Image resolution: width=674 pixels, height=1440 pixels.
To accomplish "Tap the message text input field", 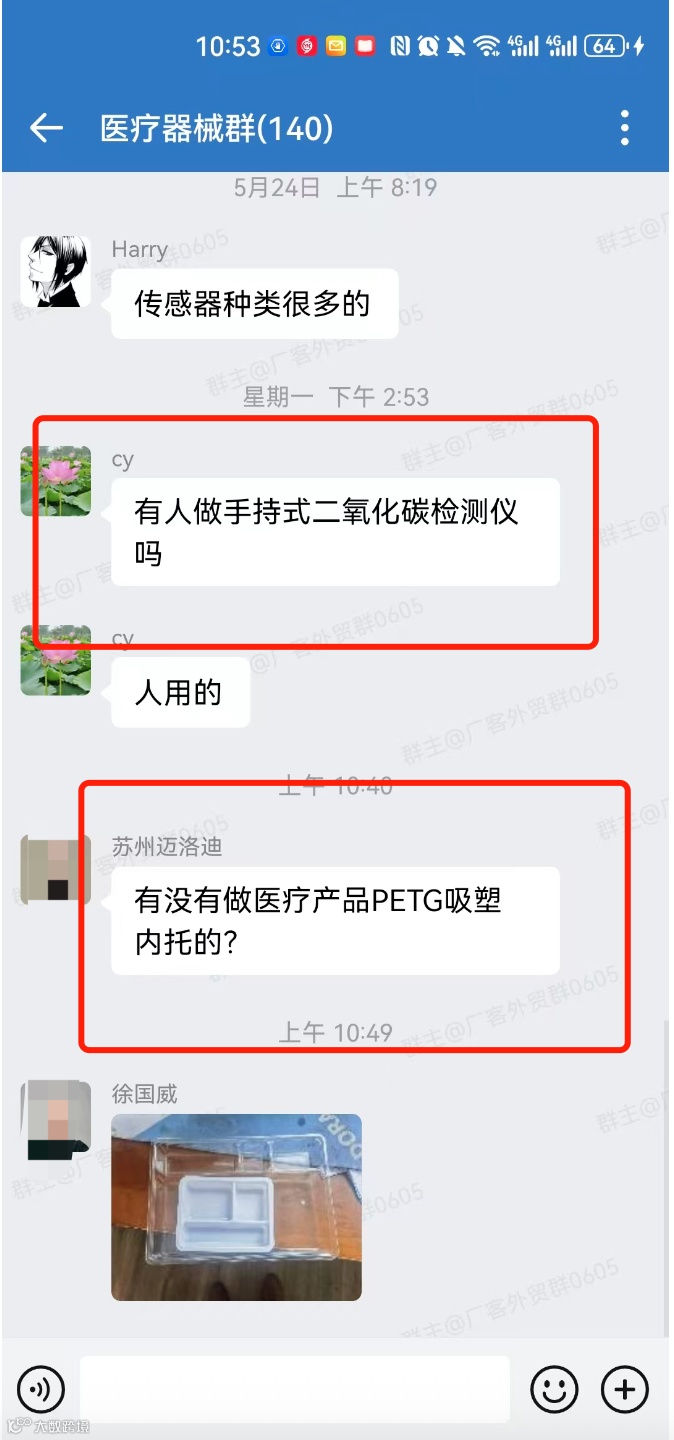I will point(295,1389).
